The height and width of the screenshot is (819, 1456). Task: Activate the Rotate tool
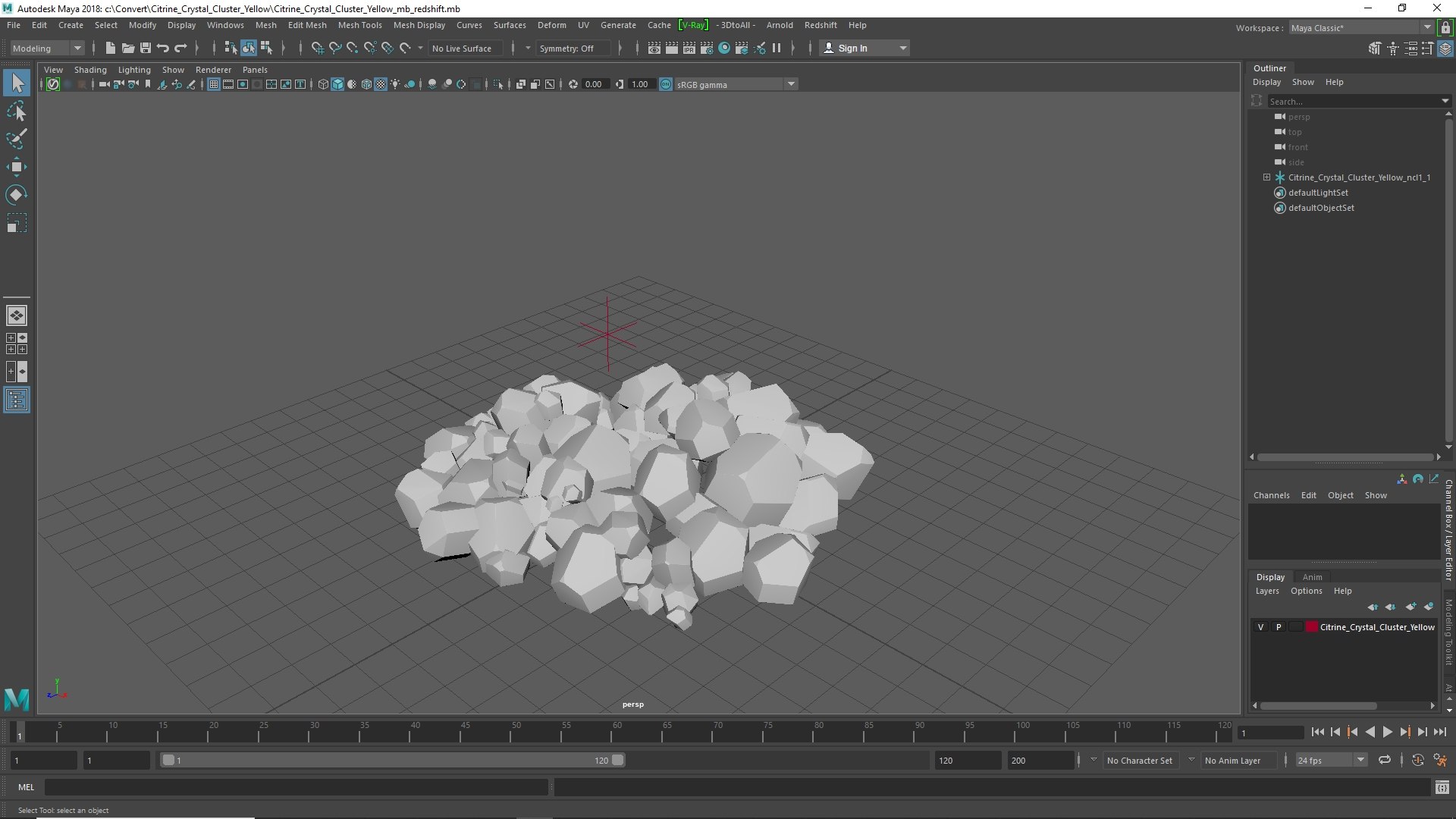(x=16, y=195)
